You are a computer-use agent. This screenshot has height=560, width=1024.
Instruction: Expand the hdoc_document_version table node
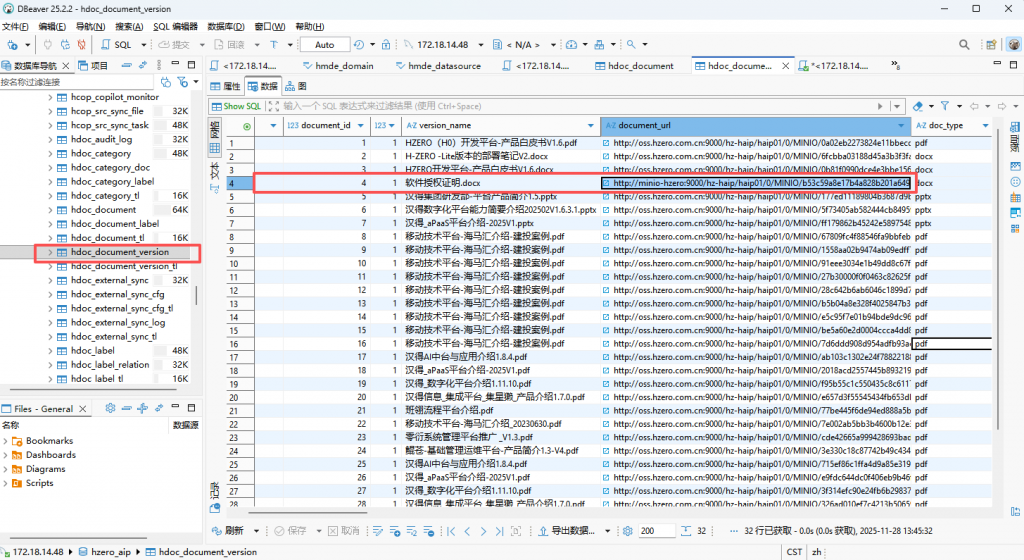pyautogui.click(x=50, y=252)
